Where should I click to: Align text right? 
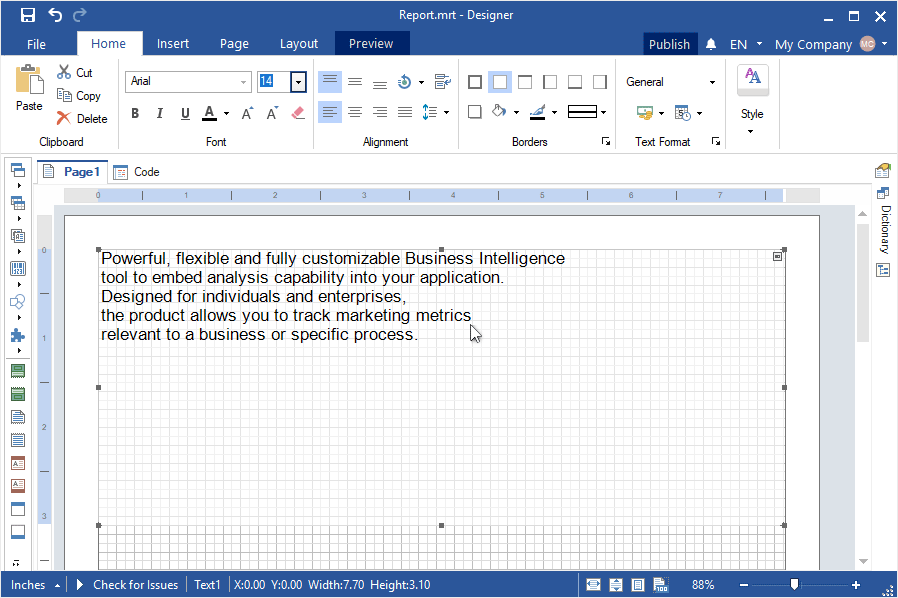pyautogui.click(x=380, y=112)
